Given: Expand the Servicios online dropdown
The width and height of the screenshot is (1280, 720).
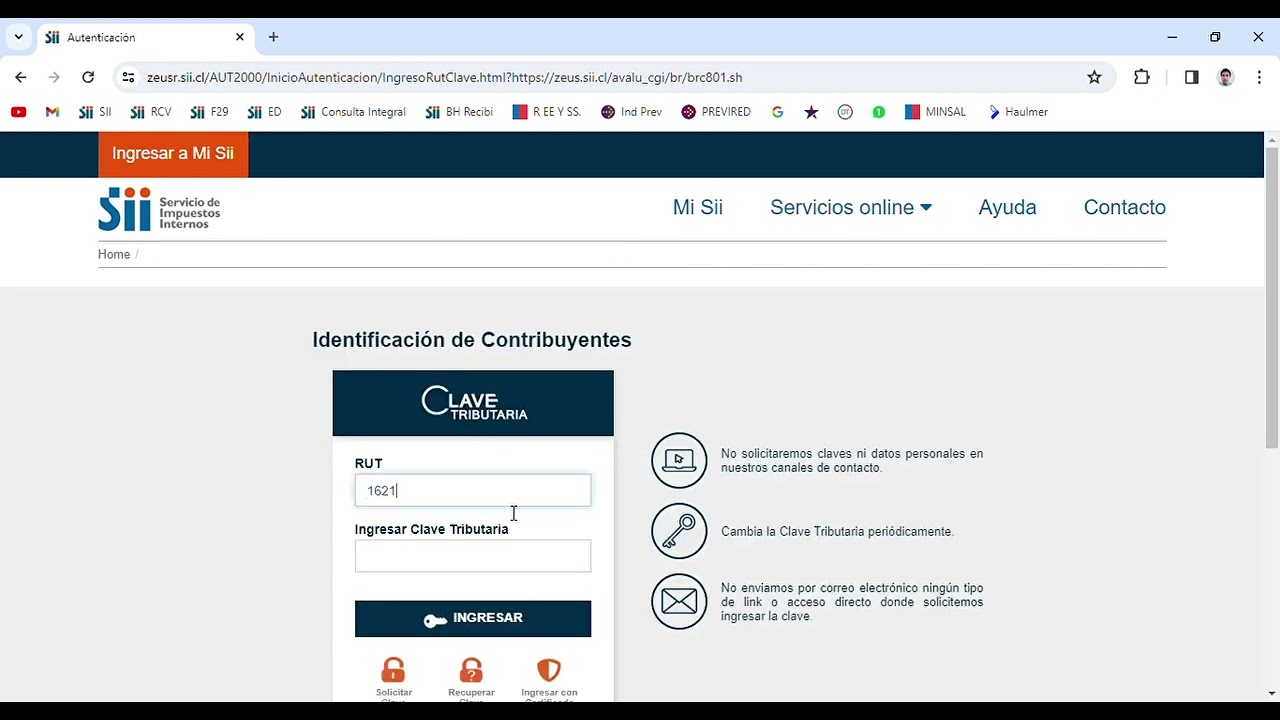Looking at the screenshot, I should [x=850, y=207].
